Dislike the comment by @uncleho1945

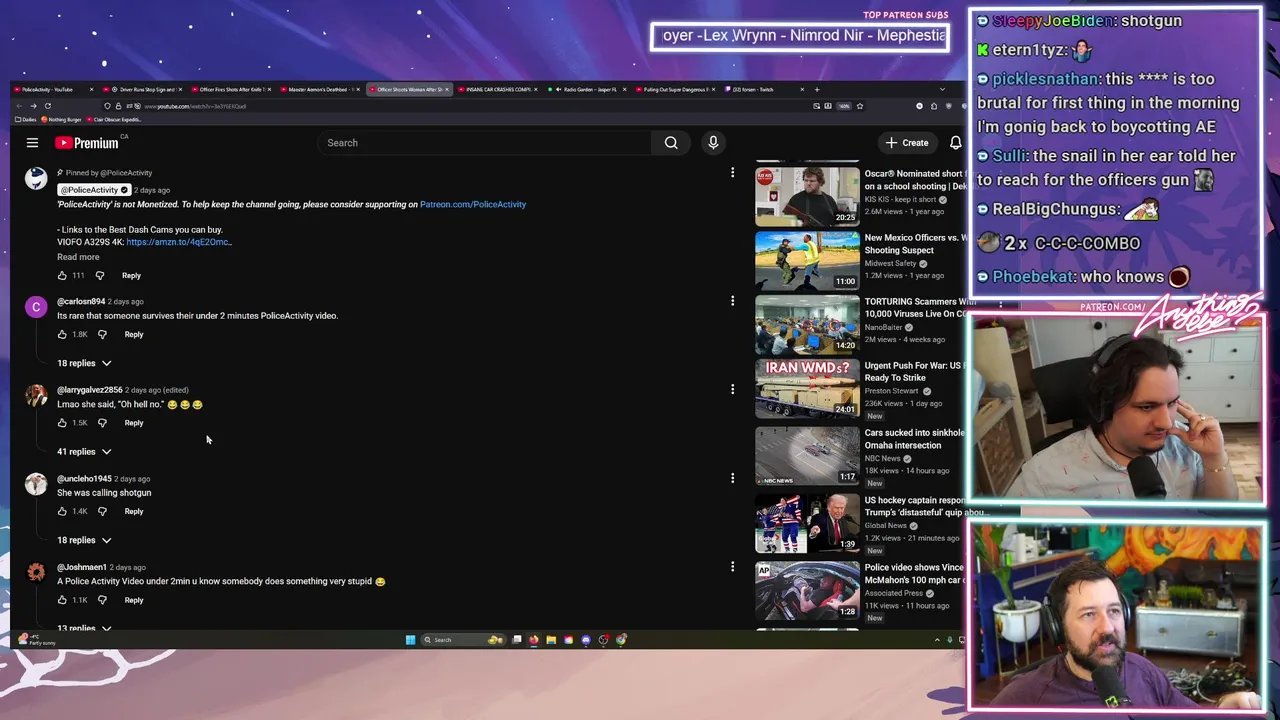102,511
